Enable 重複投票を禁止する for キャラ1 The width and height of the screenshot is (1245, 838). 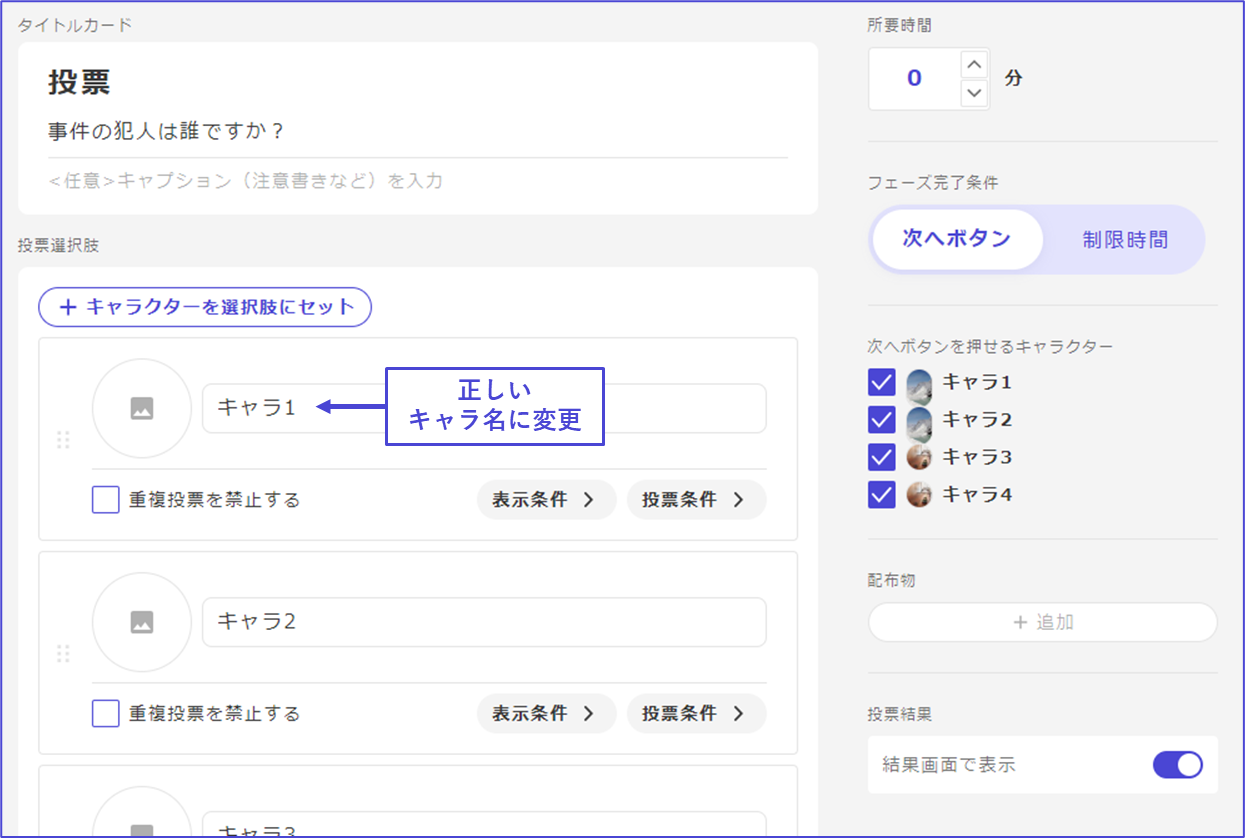[x=106, y=500]
